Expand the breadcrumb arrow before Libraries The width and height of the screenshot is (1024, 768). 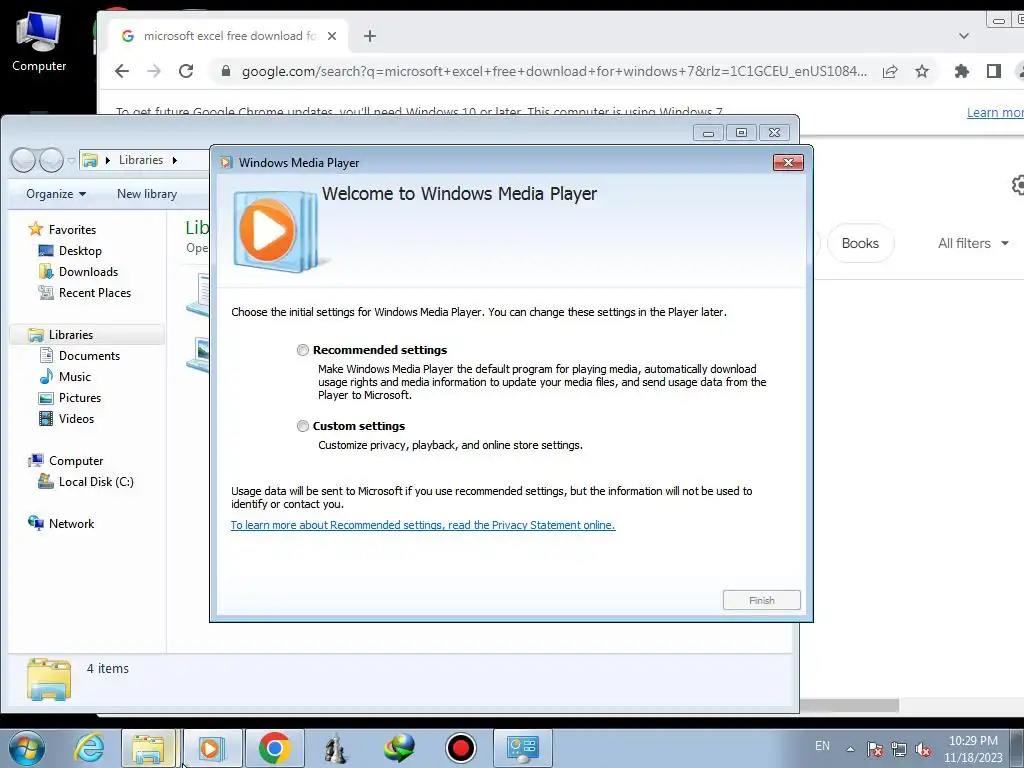(x=108, y=160)
